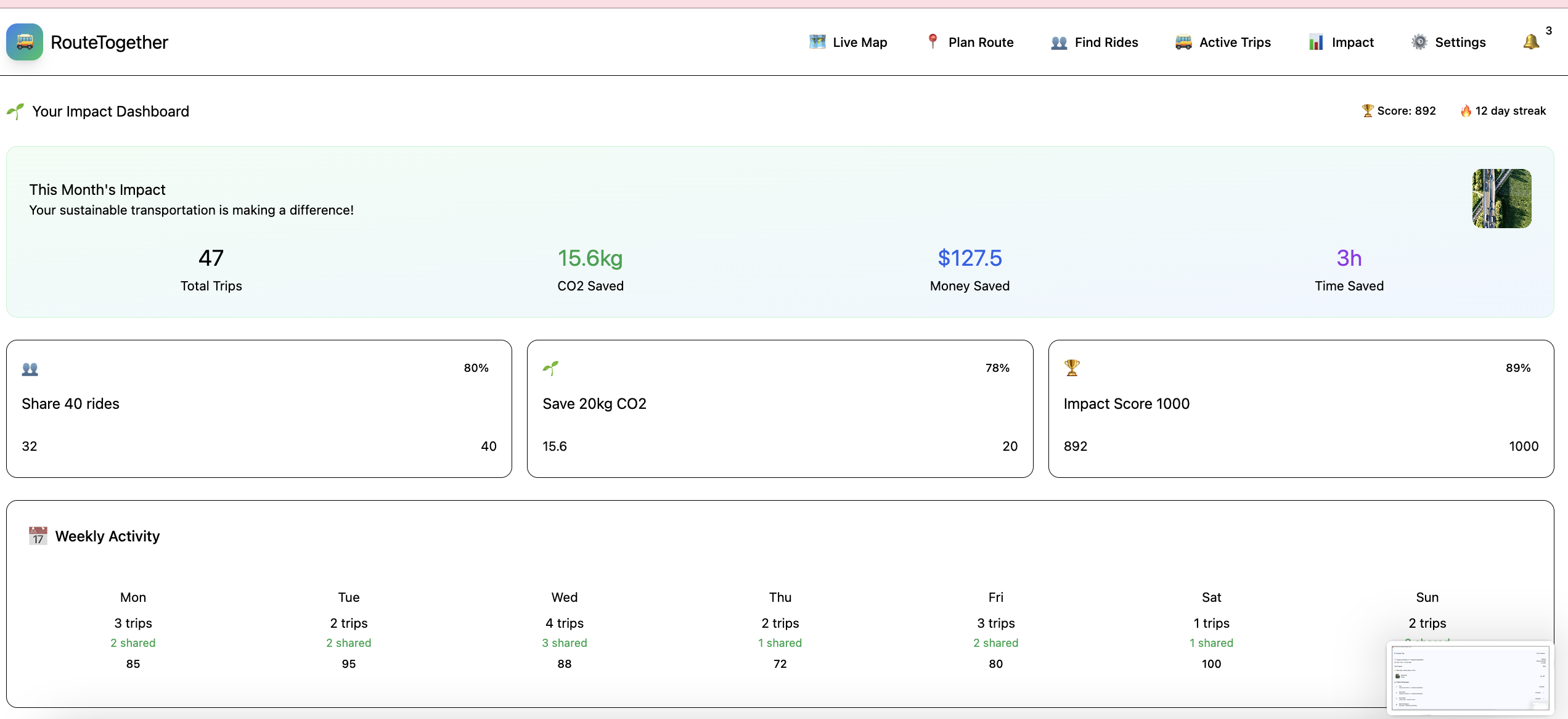Viewport: 1568px width, 719px height.
Task: Click the people icon in Share 40 rides card
Action: 30,369
